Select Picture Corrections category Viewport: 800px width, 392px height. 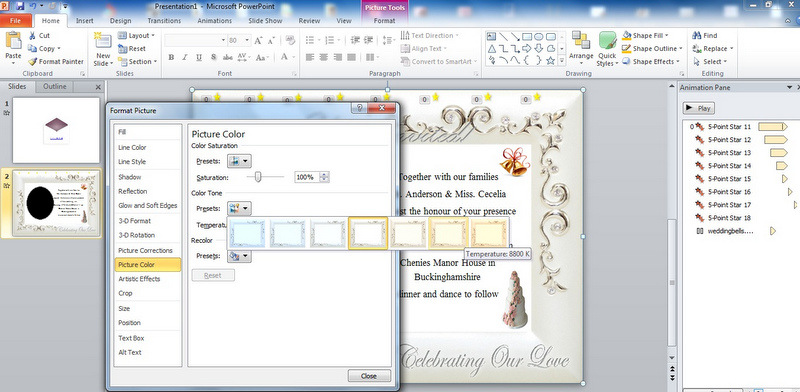148,250
